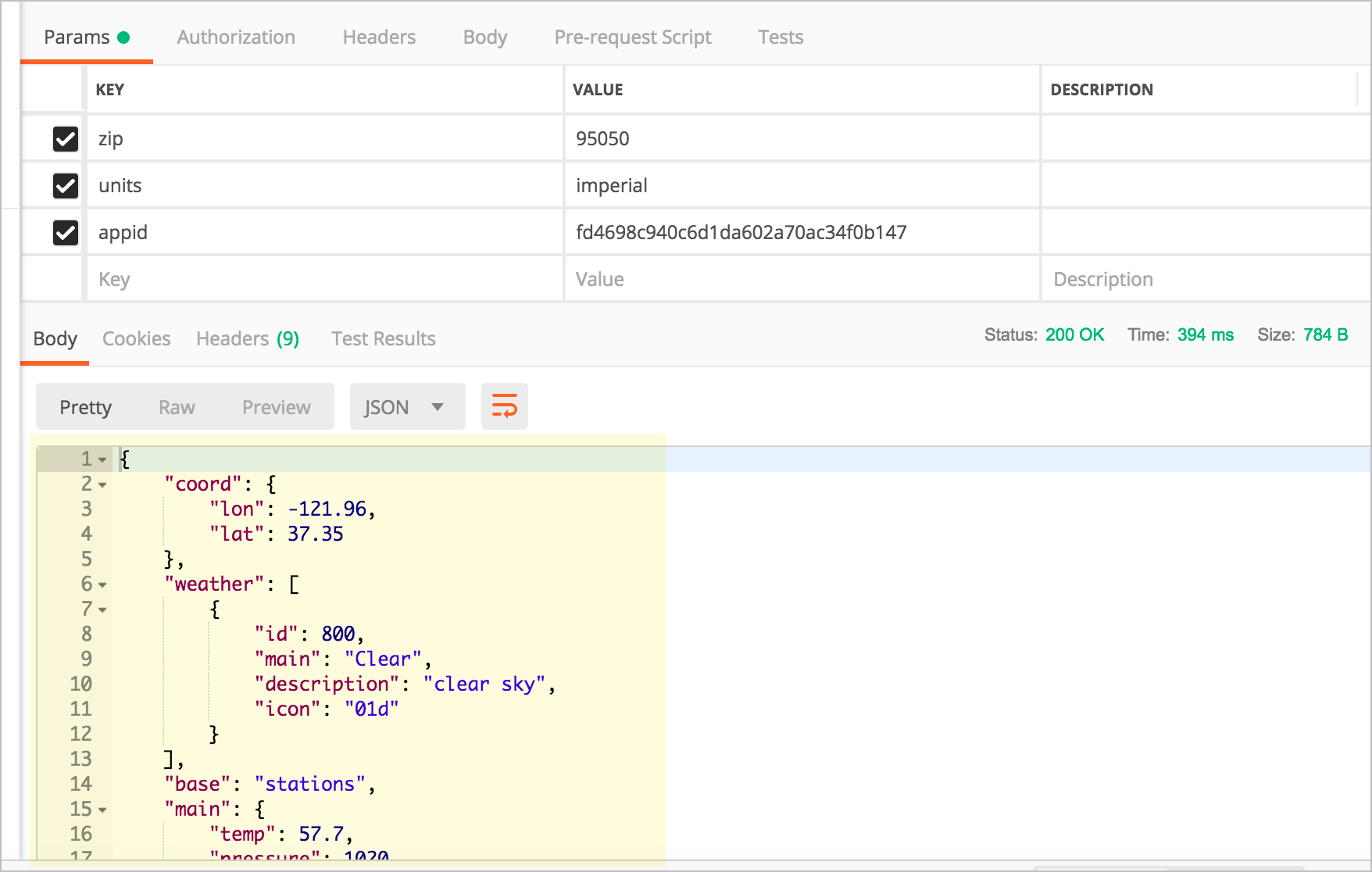Click the 784 B size value
This screenshot has width=1372, height=872.
[1325, 335]
